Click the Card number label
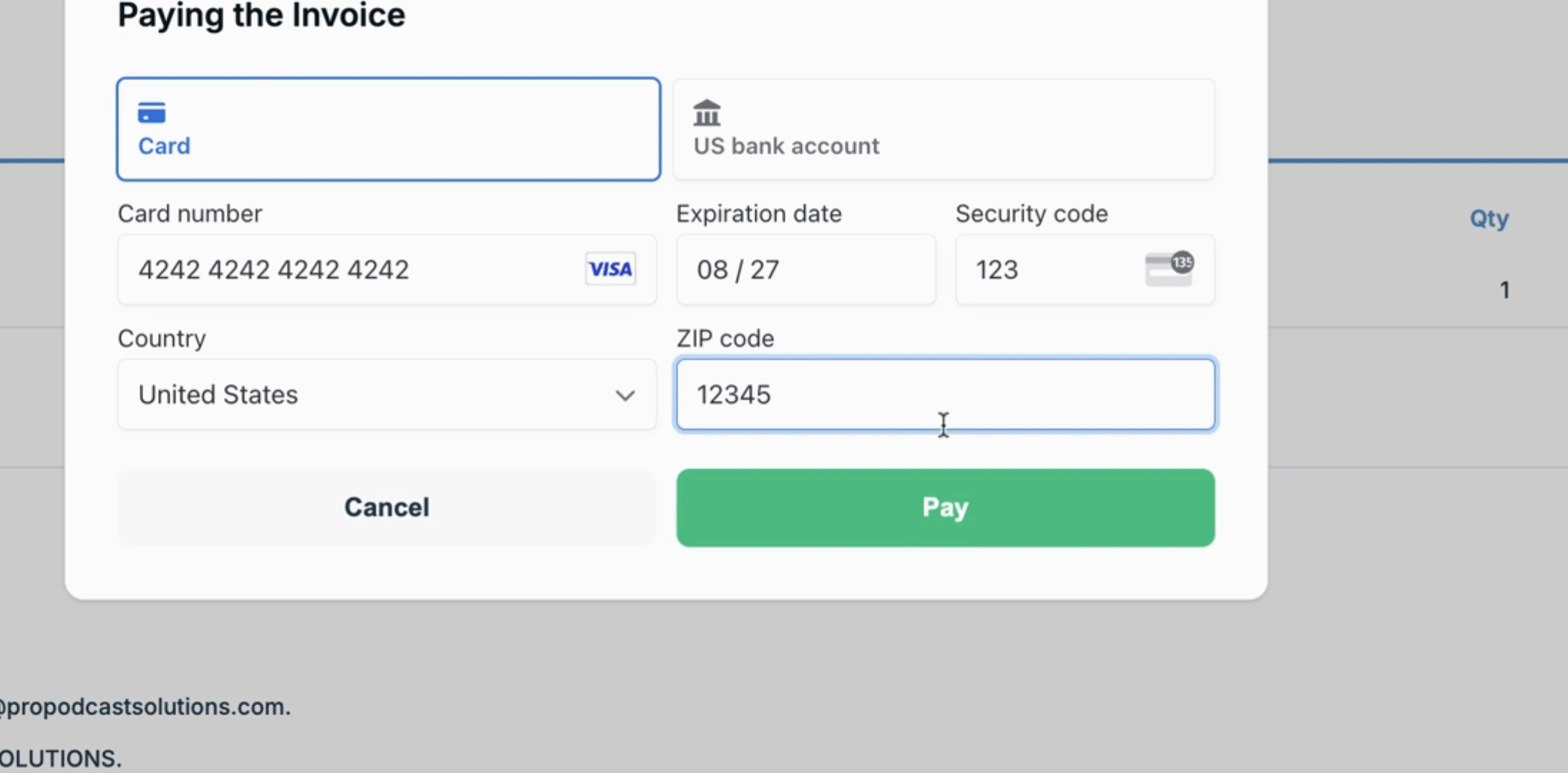Image resolution: width=1568 pixels, height=773 pixels. coord(190,213)
